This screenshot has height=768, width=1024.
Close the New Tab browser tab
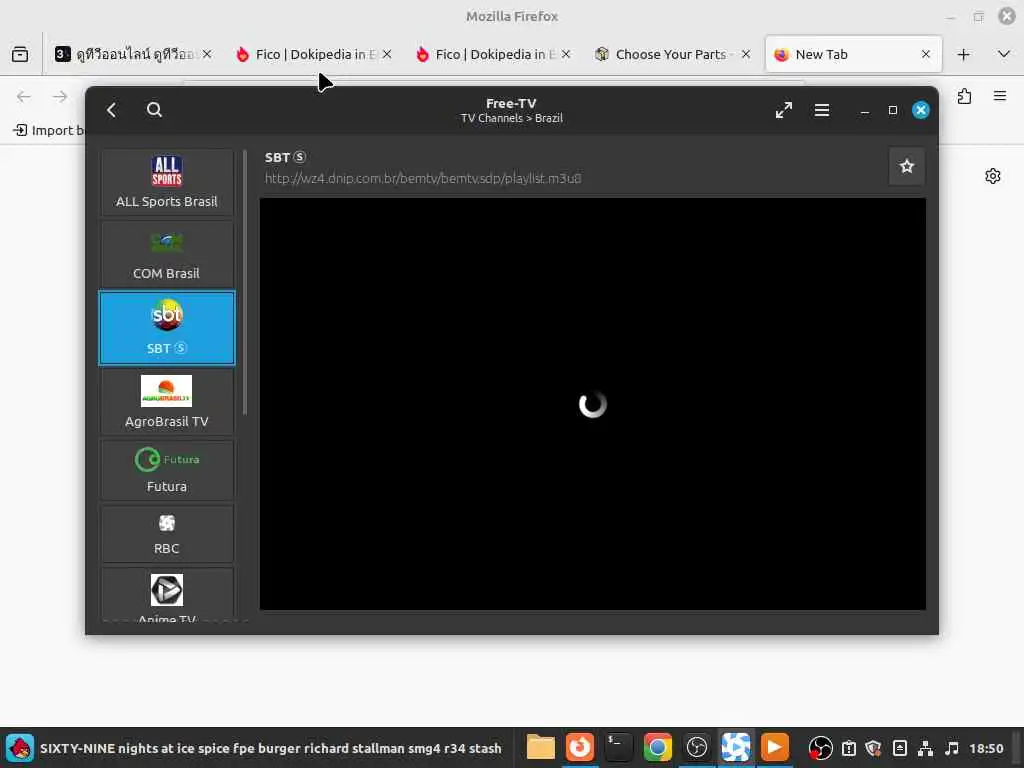pyautogui.click(x=925, y=54)
